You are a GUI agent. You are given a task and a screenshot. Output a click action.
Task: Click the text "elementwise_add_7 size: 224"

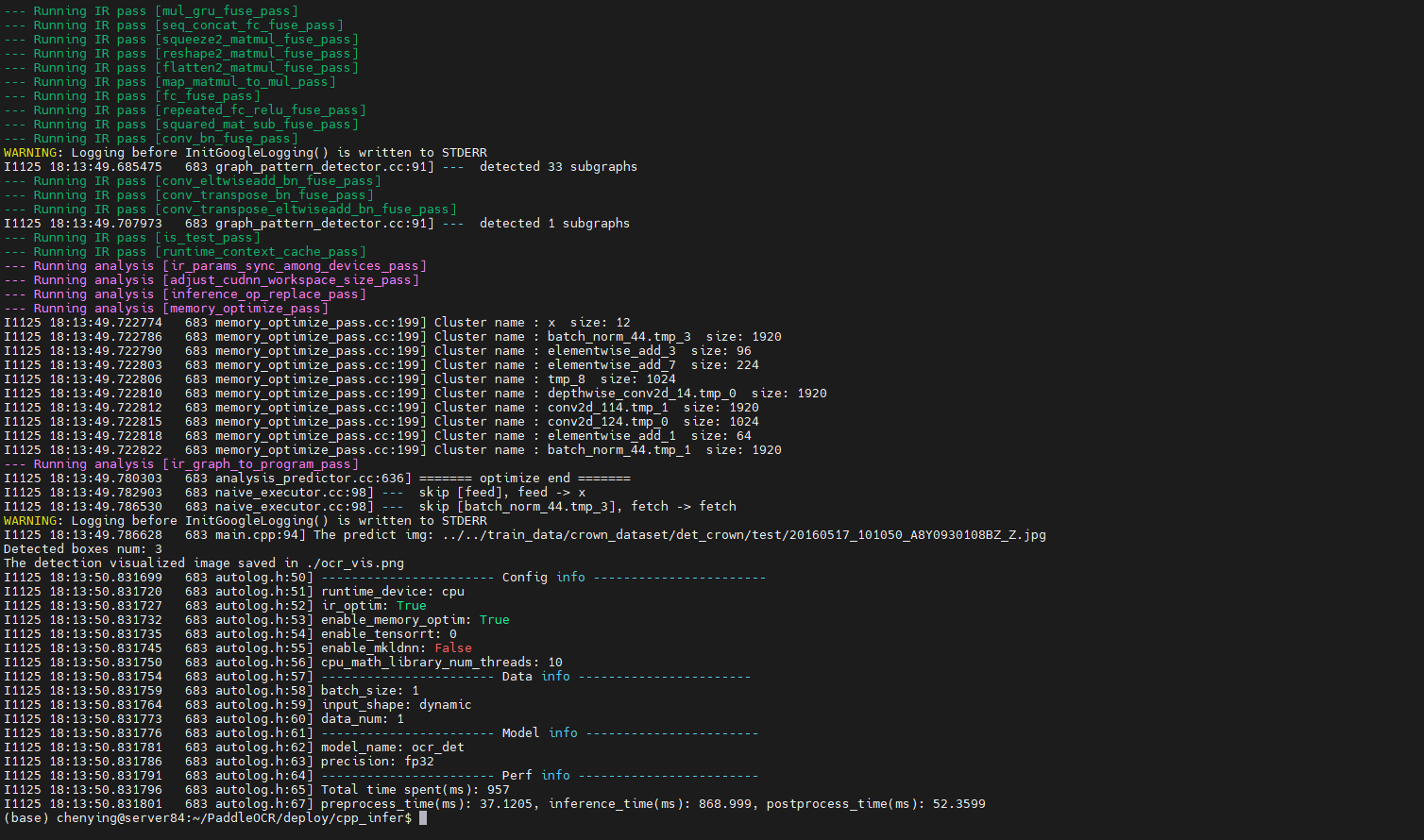pyautogui.click(x=653, y=365)
